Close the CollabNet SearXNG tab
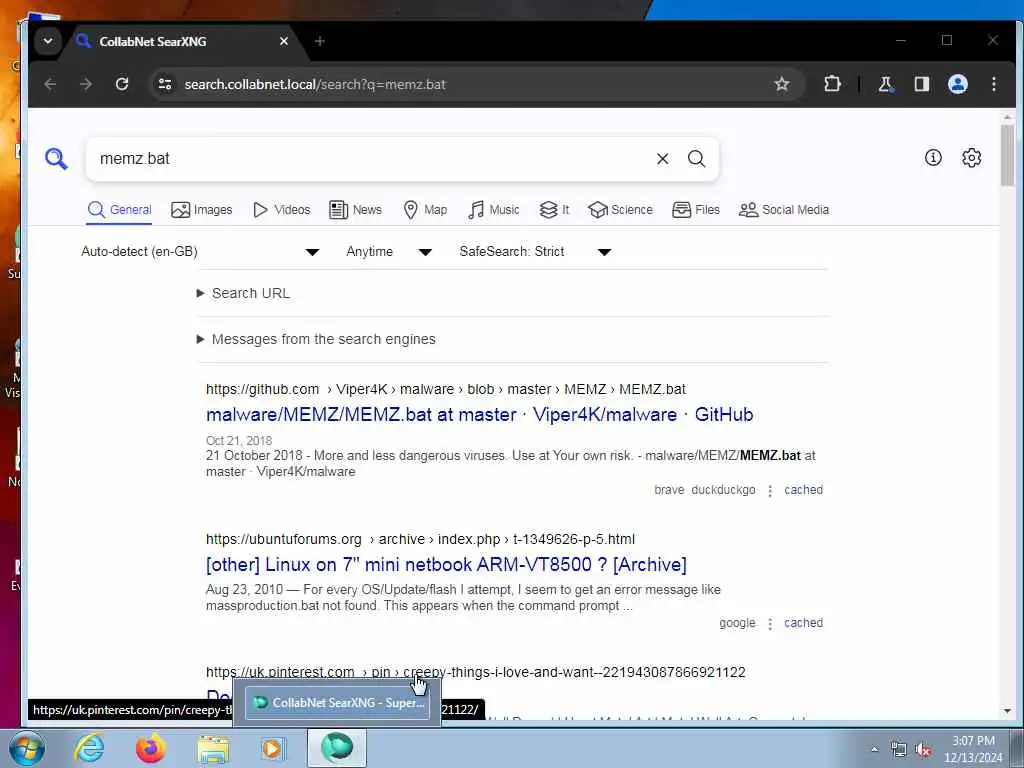This screenshot has height=768, width=1024. pos(283,41)
